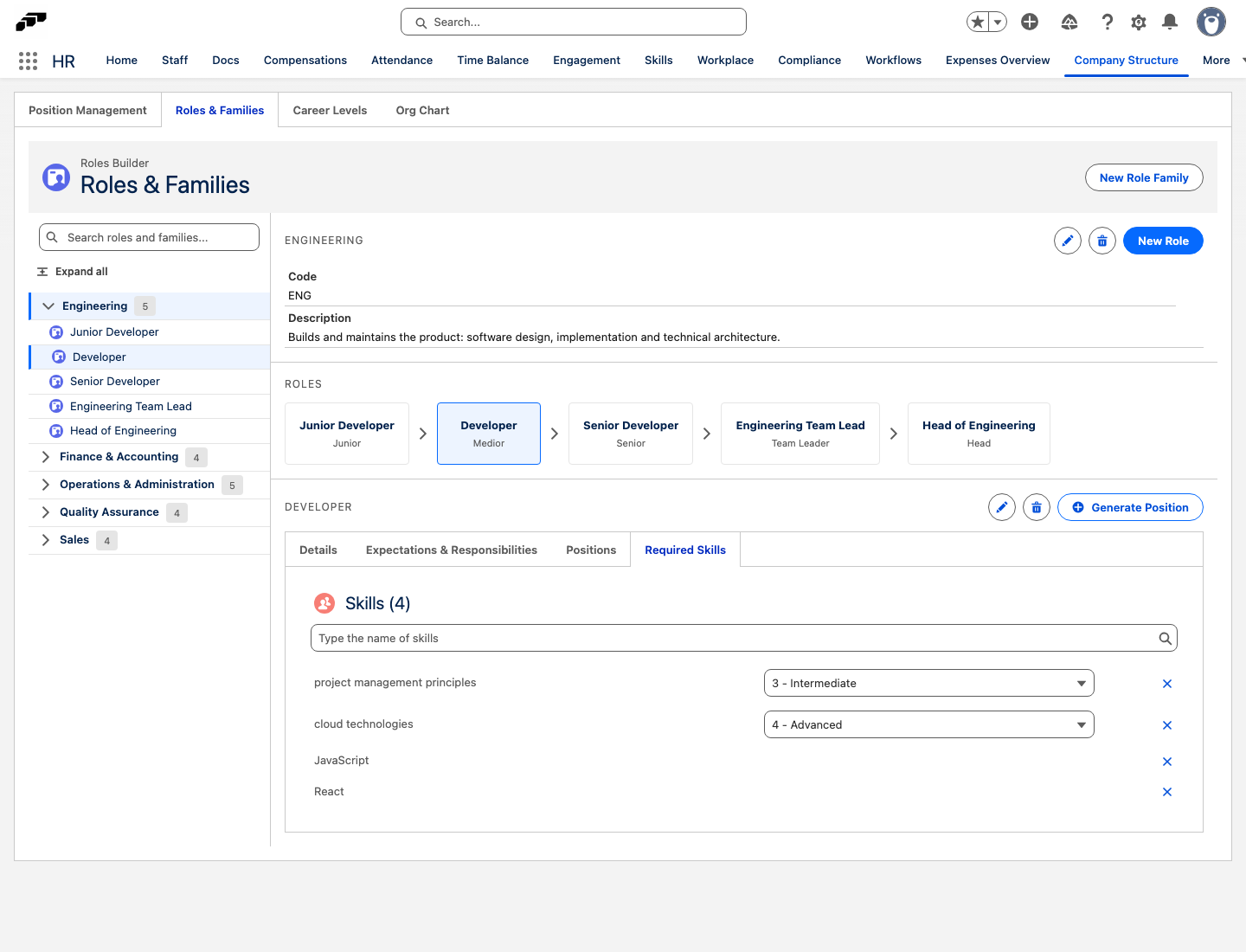1246x952 pixels.
Task: Delete the Engineering family with trash icon
Action: coord(1102,241)
